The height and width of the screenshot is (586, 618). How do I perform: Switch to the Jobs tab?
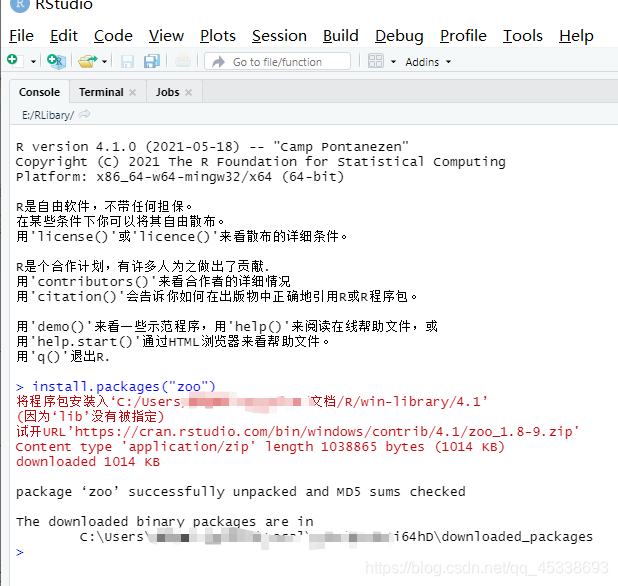(168, 92)
